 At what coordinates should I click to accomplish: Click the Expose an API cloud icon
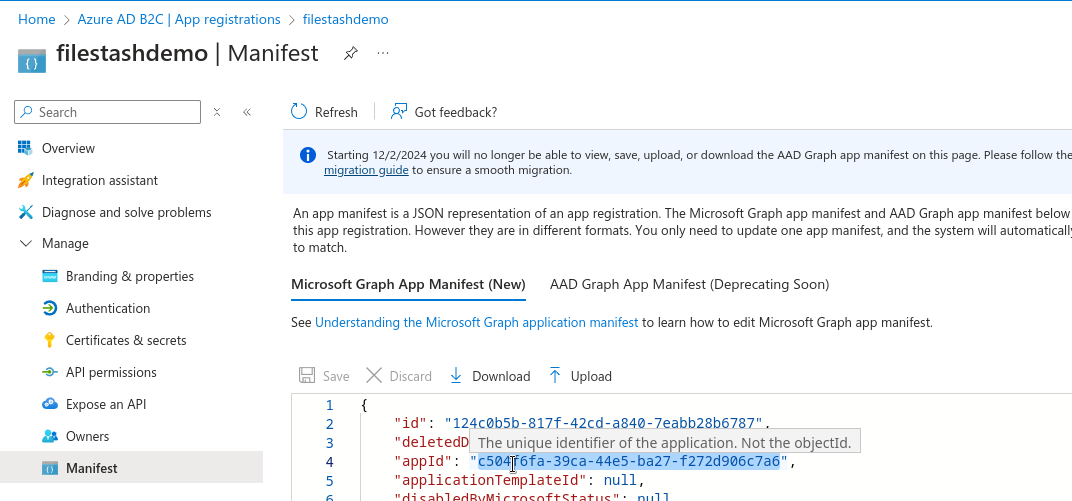tap(50, 404)
